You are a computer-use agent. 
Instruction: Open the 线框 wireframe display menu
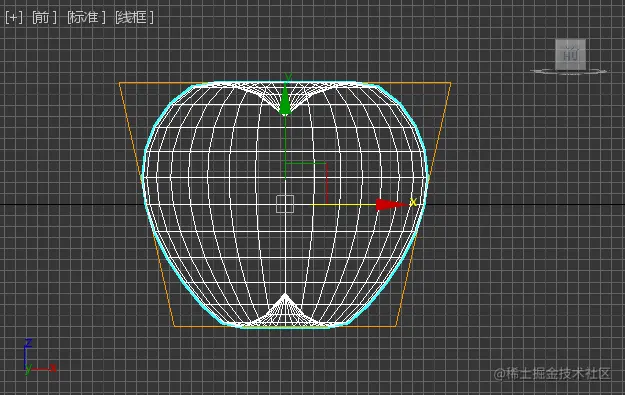click(x=134, y=18)
